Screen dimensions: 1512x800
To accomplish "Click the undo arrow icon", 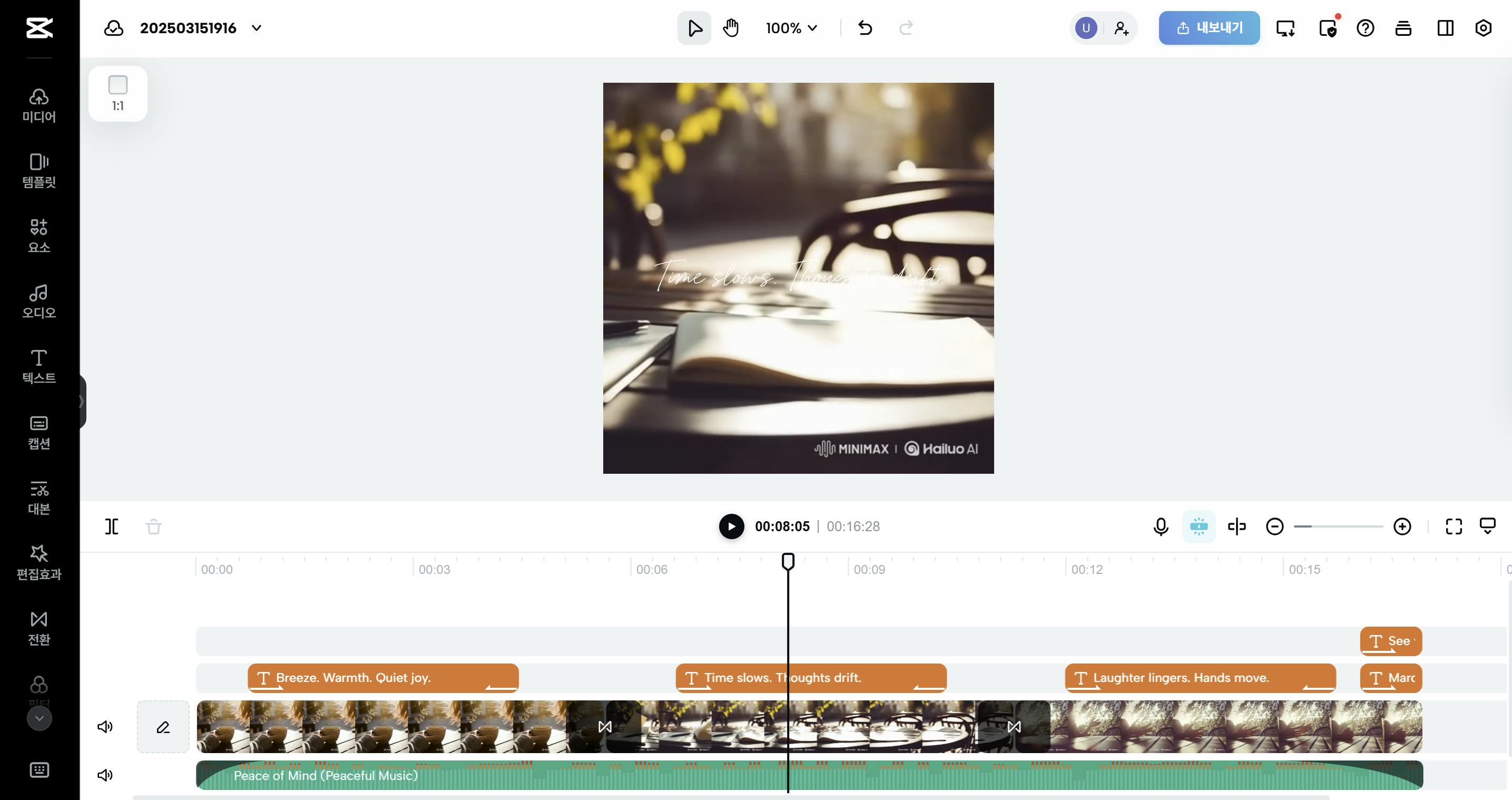I will pos(865,27).
